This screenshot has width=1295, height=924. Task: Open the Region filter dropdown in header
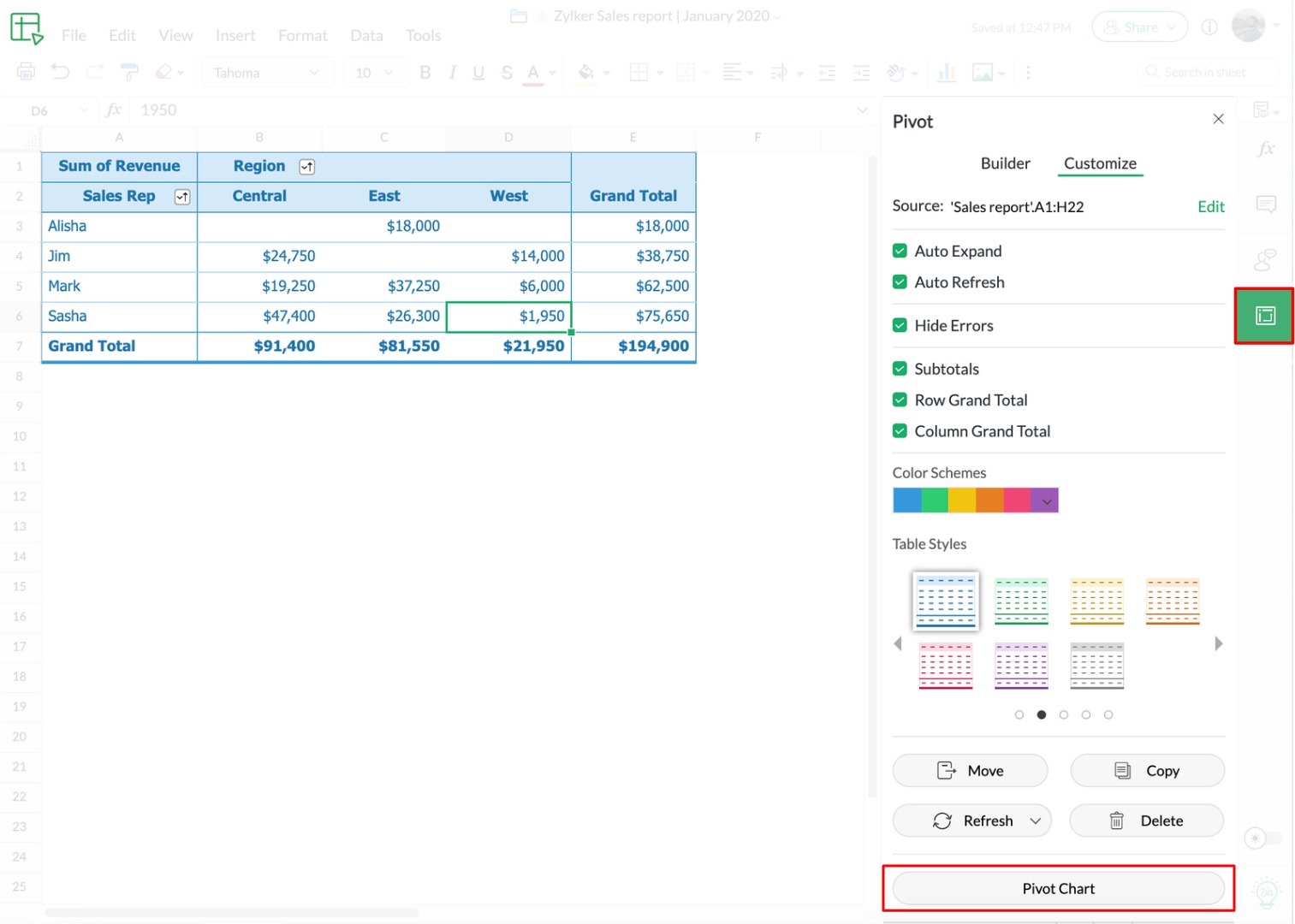pos(306,167)
